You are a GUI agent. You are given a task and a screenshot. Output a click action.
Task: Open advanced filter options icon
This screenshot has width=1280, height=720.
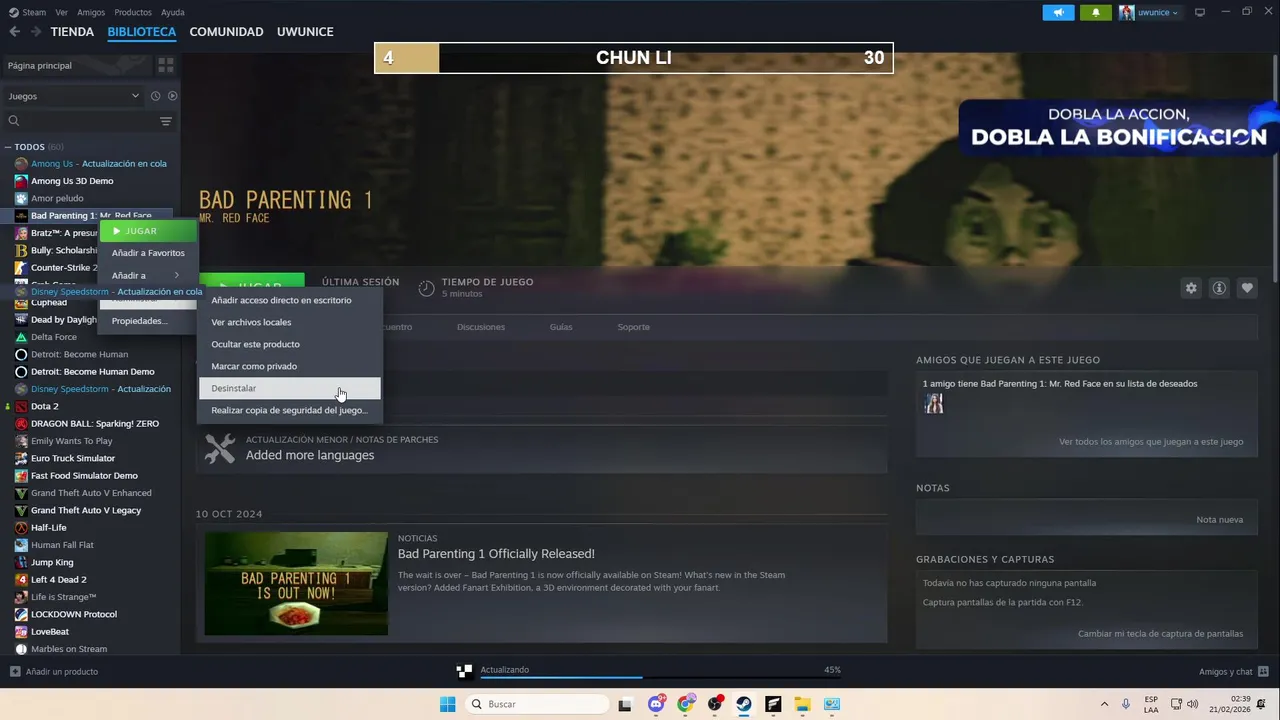[166, 121]
